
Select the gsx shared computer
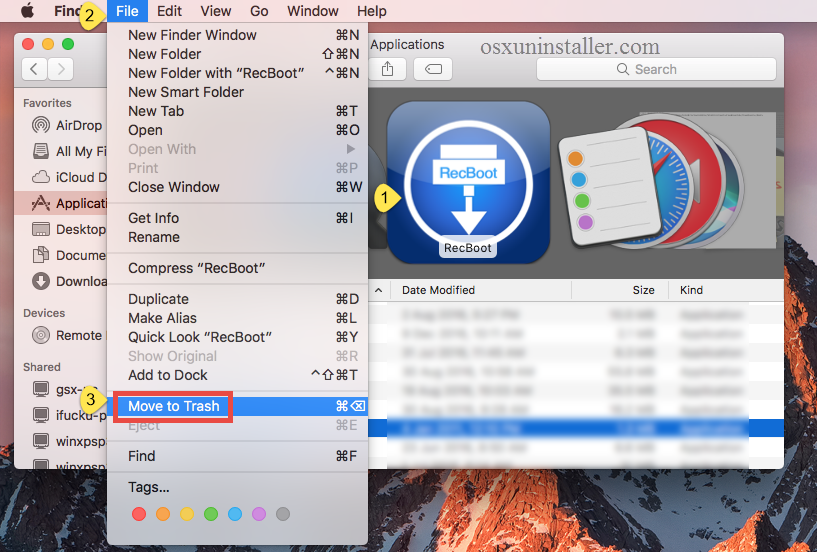click(66, 389)
